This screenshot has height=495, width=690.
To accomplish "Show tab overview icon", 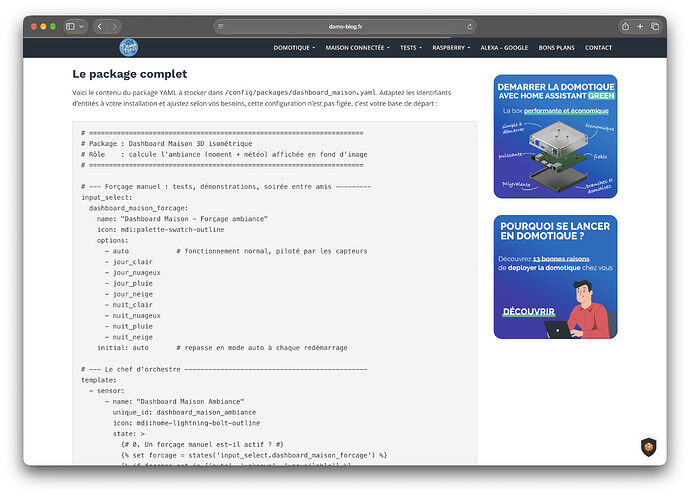I will (x=655, y=26).
